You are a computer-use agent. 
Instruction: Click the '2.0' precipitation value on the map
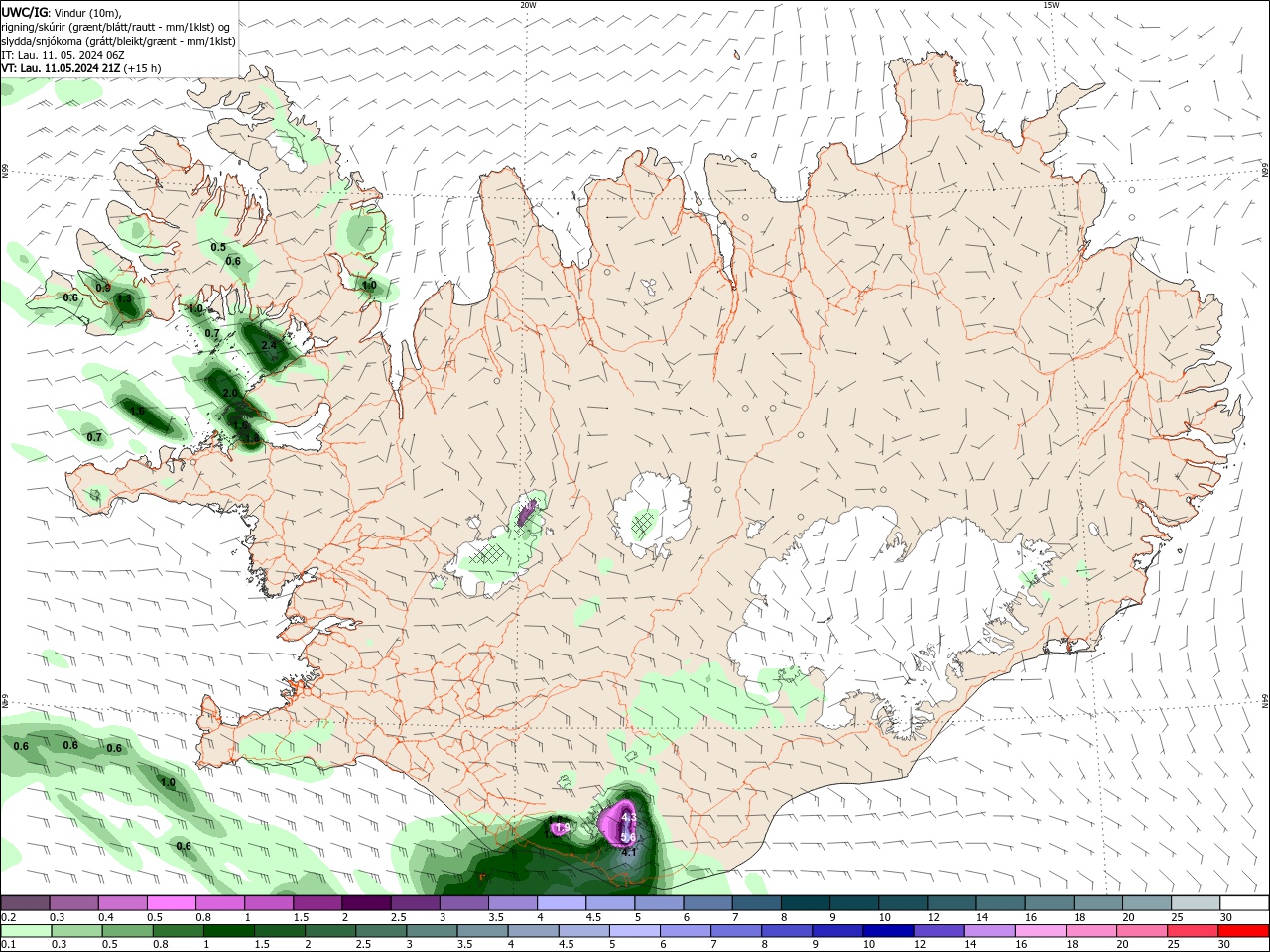point(230,394)
